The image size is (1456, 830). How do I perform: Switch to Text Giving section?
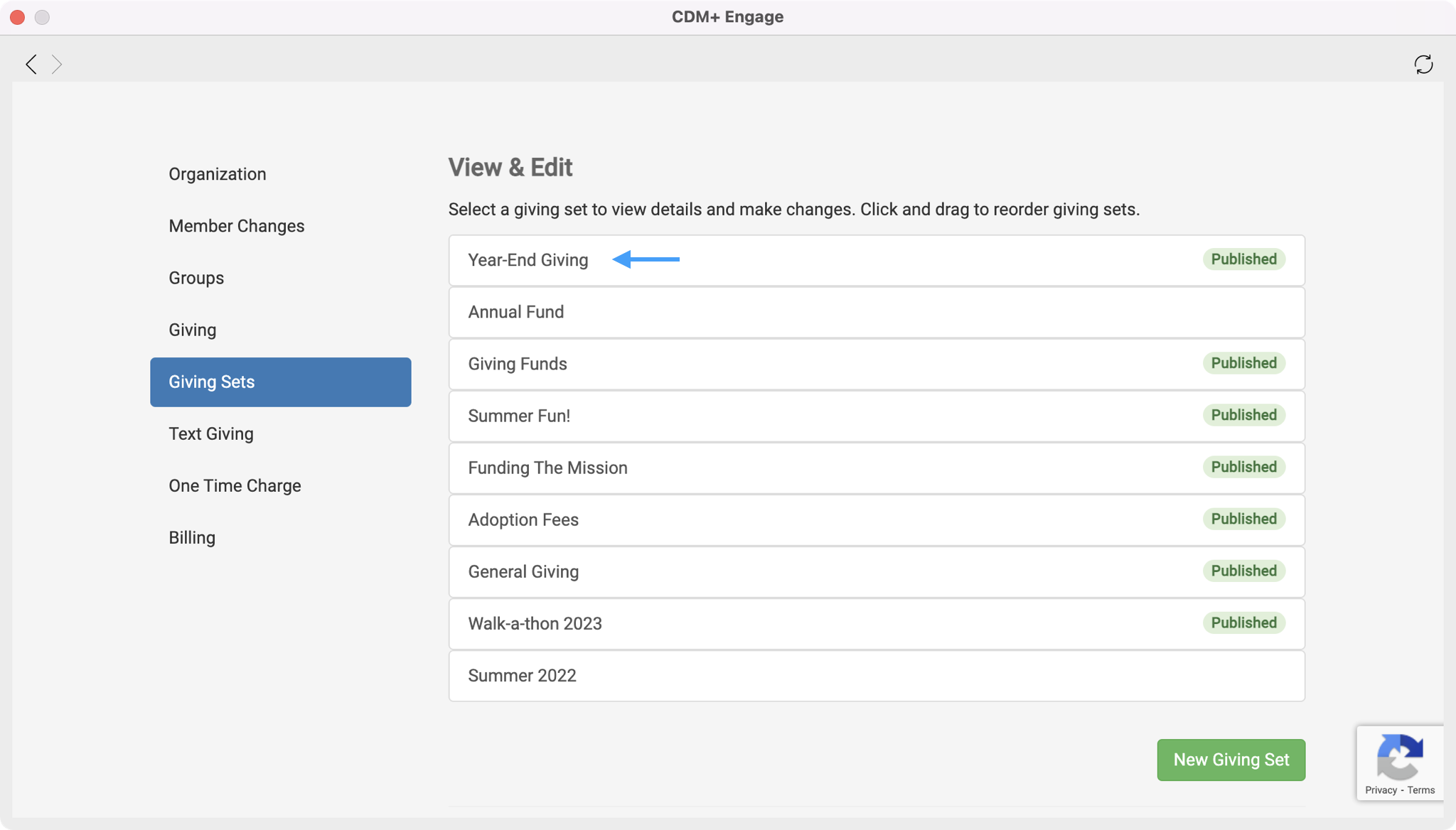point(210,433)
